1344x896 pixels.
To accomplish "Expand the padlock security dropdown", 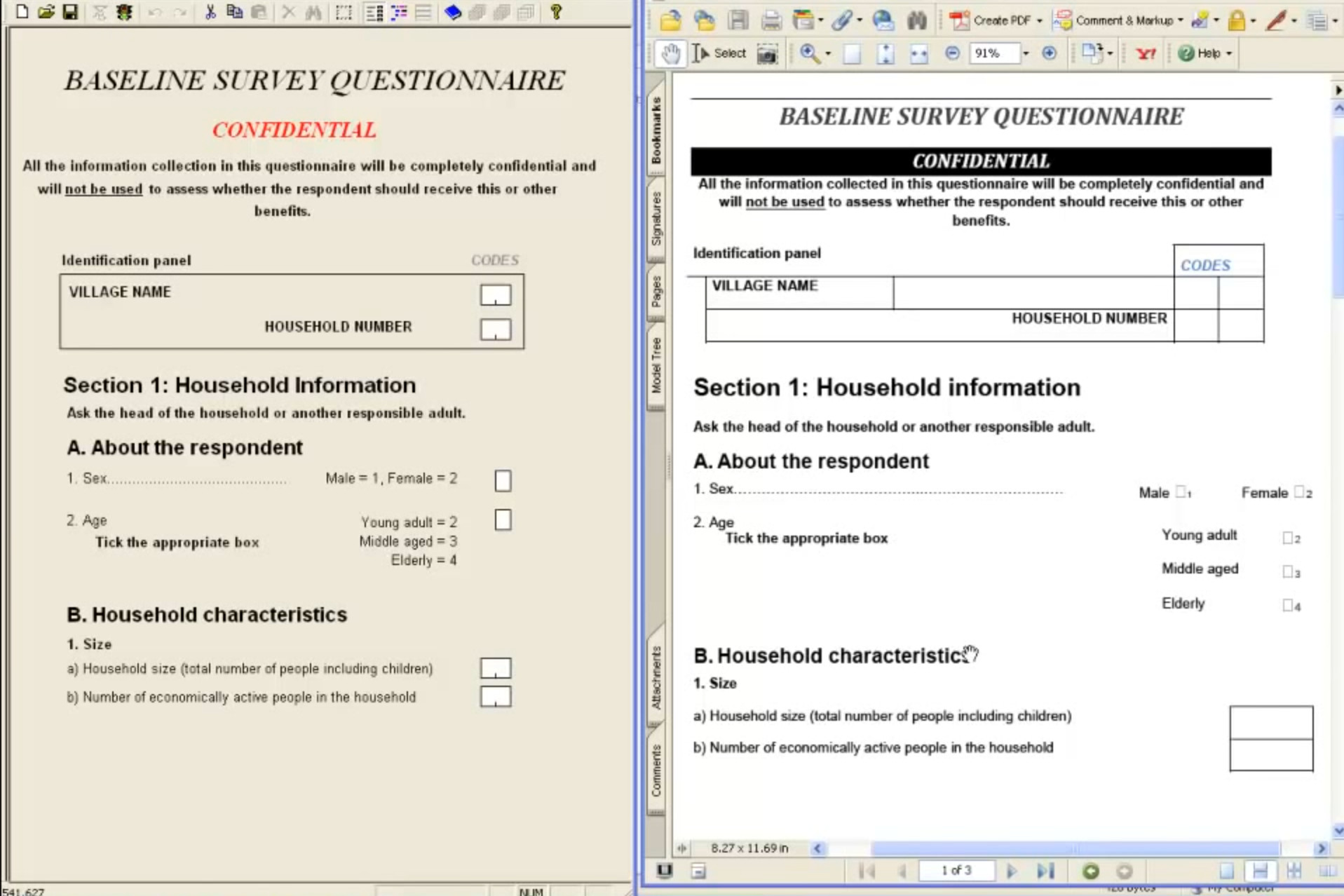I will [1253, 20].
